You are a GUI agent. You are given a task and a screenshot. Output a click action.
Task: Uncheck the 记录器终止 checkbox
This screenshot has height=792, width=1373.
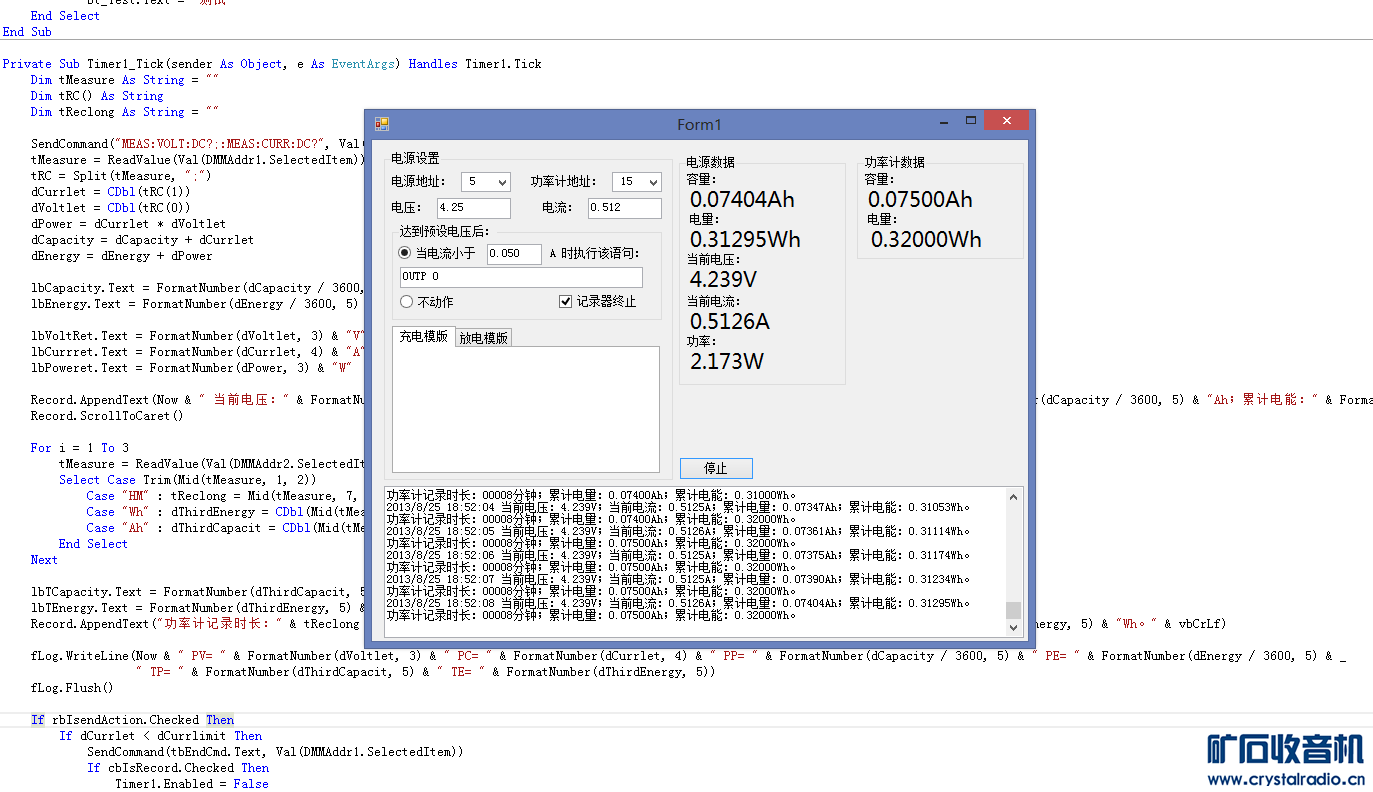coord(566,302)
